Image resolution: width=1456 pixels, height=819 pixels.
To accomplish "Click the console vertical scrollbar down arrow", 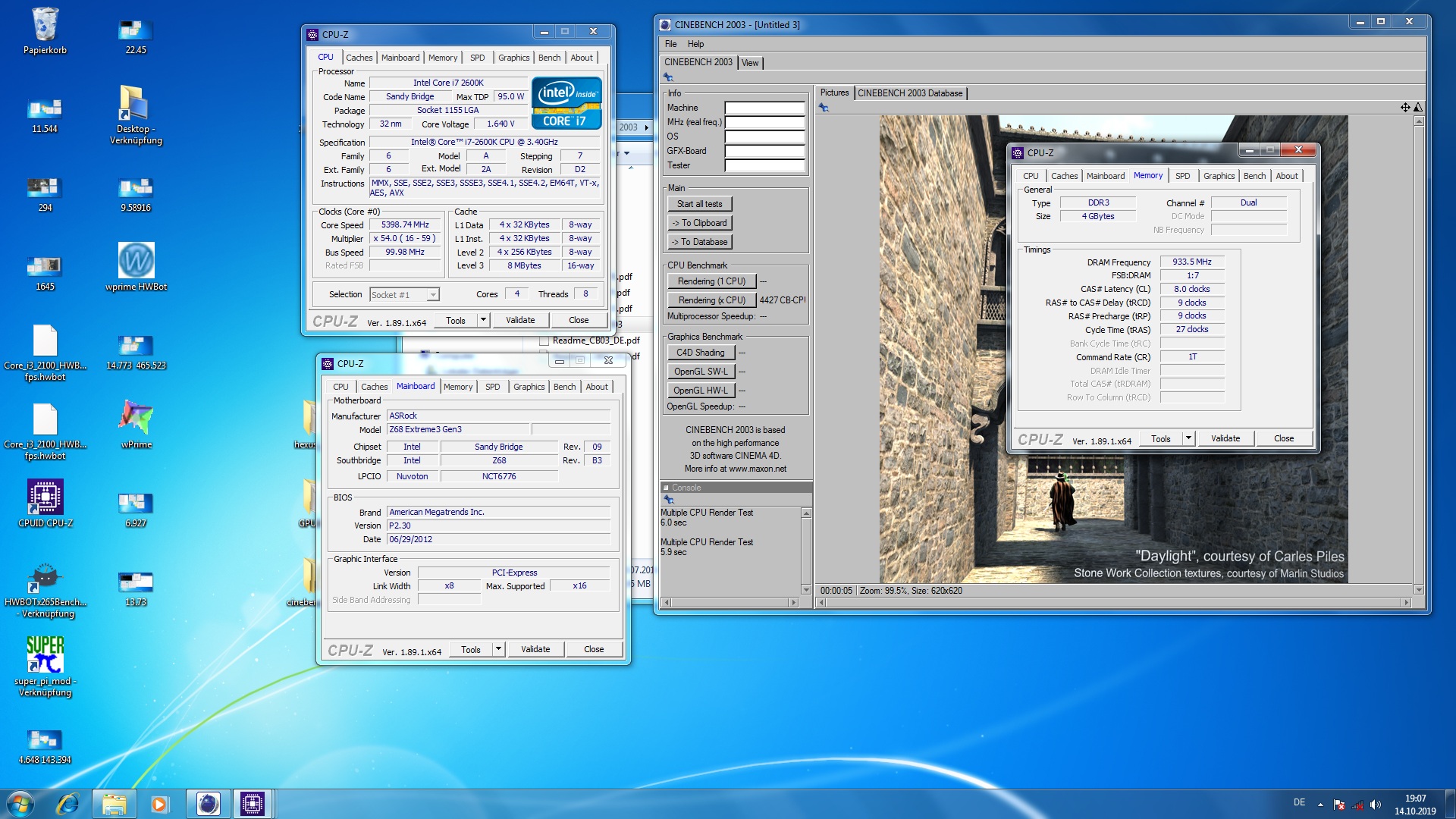I will tap(806, 589).
